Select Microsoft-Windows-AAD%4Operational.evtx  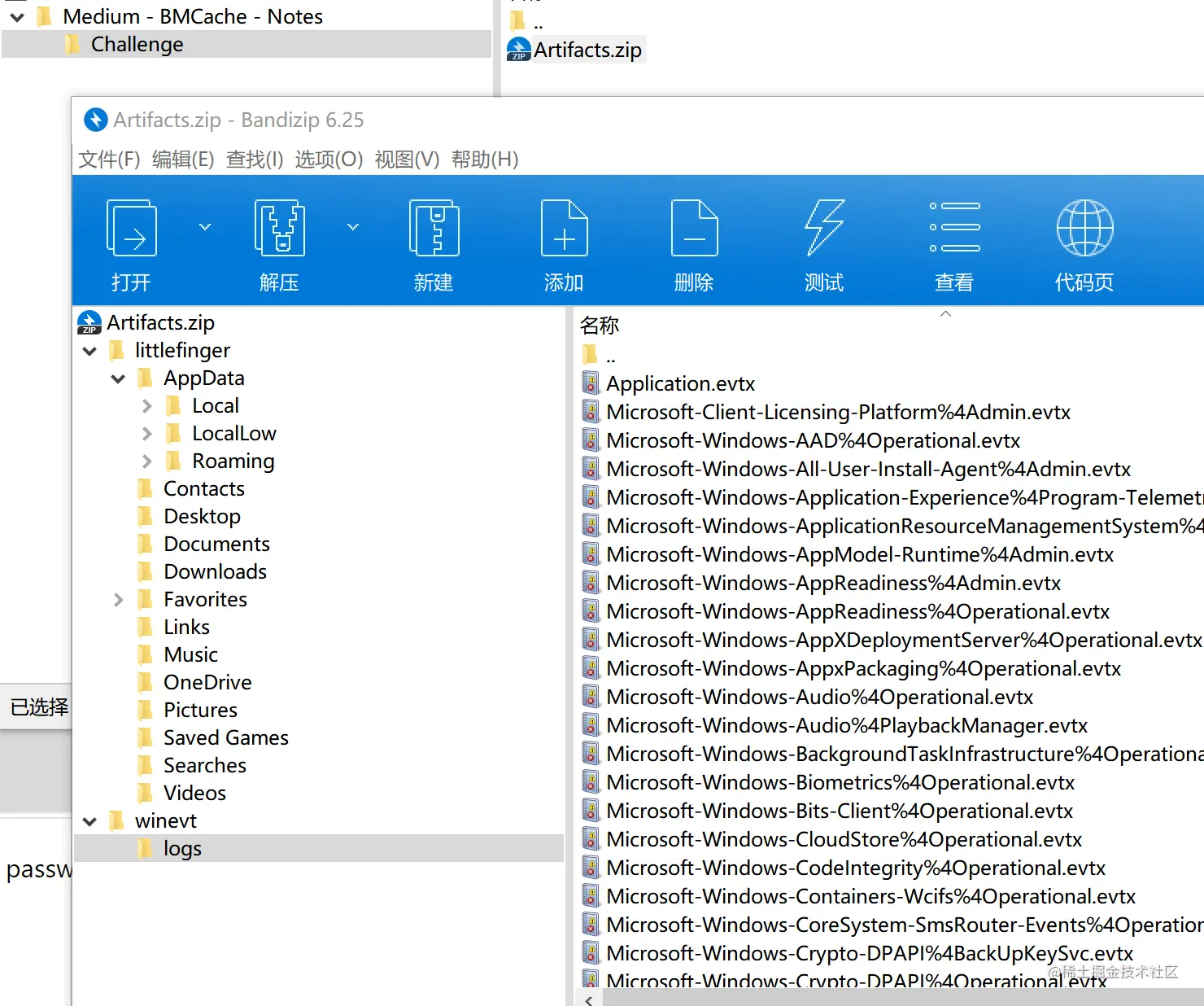tap(813, 440)
